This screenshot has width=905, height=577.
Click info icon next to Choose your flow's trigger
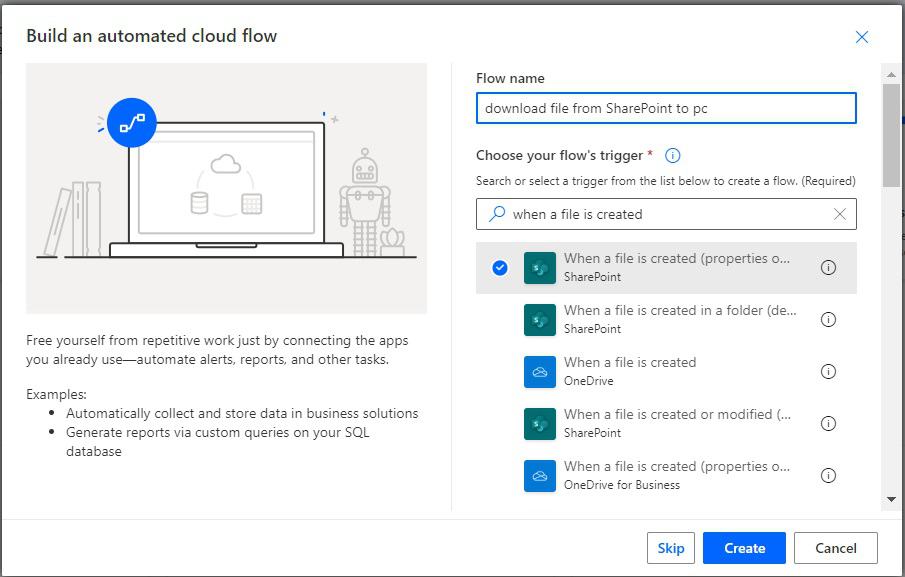672,155
